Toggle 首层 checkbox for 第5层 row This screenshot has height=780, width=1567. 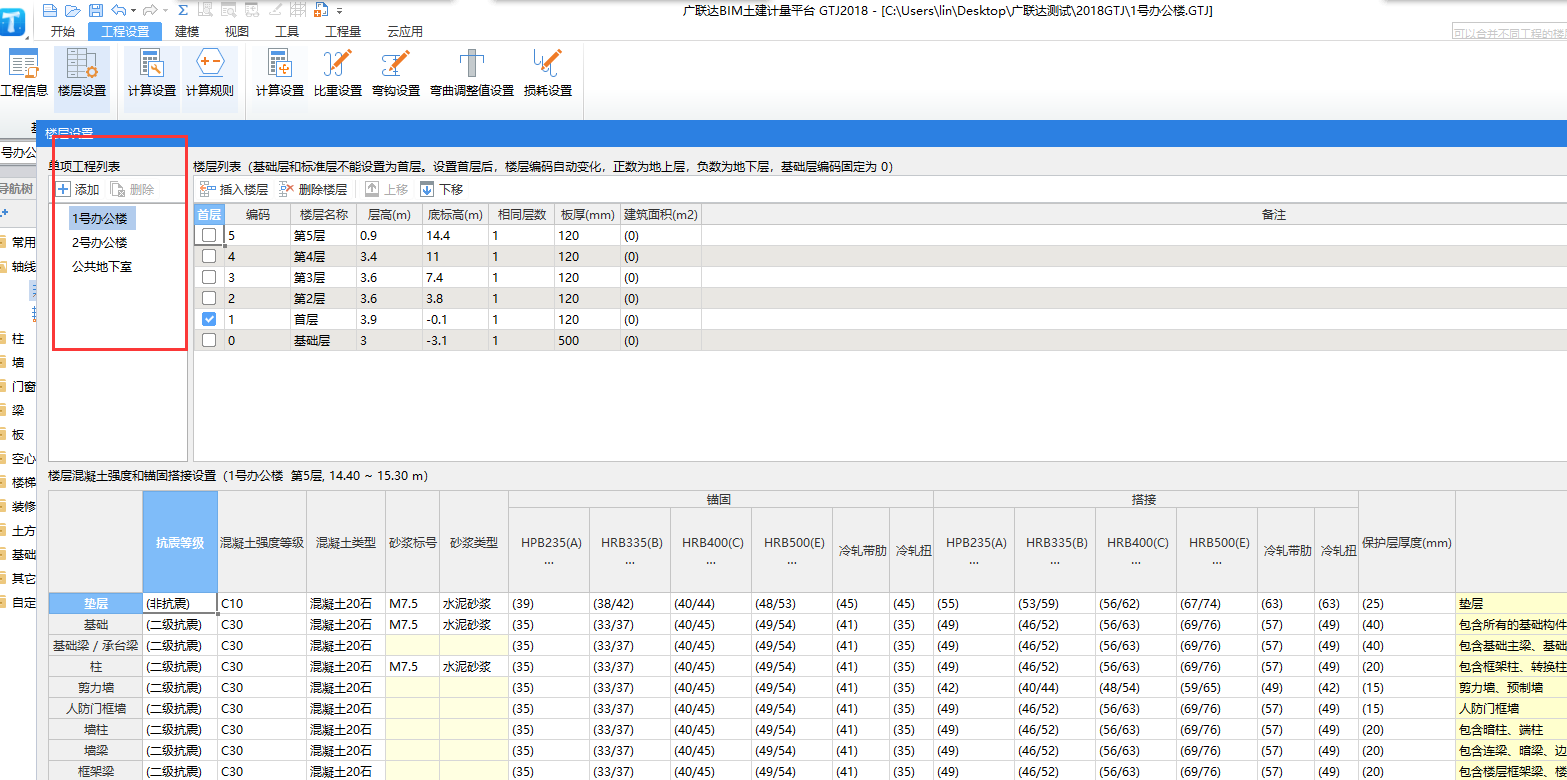pyautogui.click(x=209, y=235)
